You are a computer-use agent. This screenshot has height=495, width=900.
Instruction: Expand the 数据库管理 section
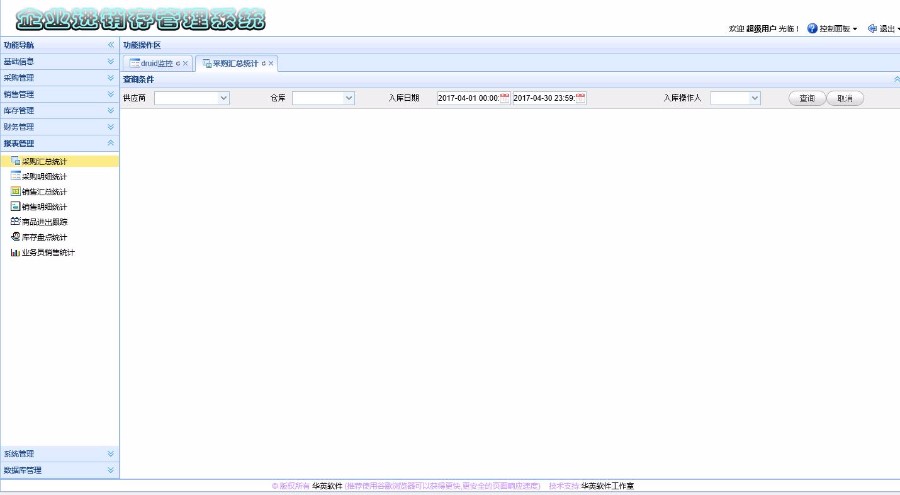[111, 470]
